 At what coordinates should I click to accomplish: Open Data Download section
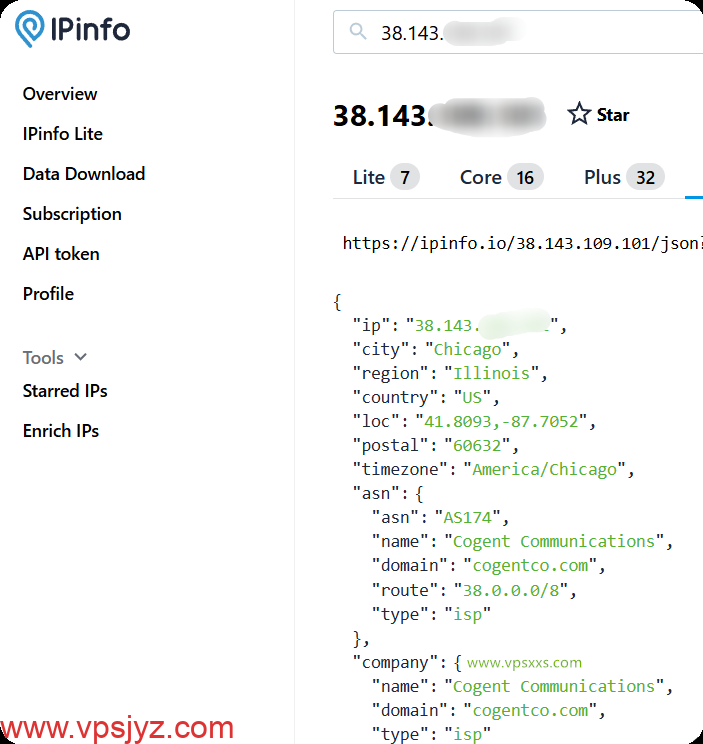84,174
